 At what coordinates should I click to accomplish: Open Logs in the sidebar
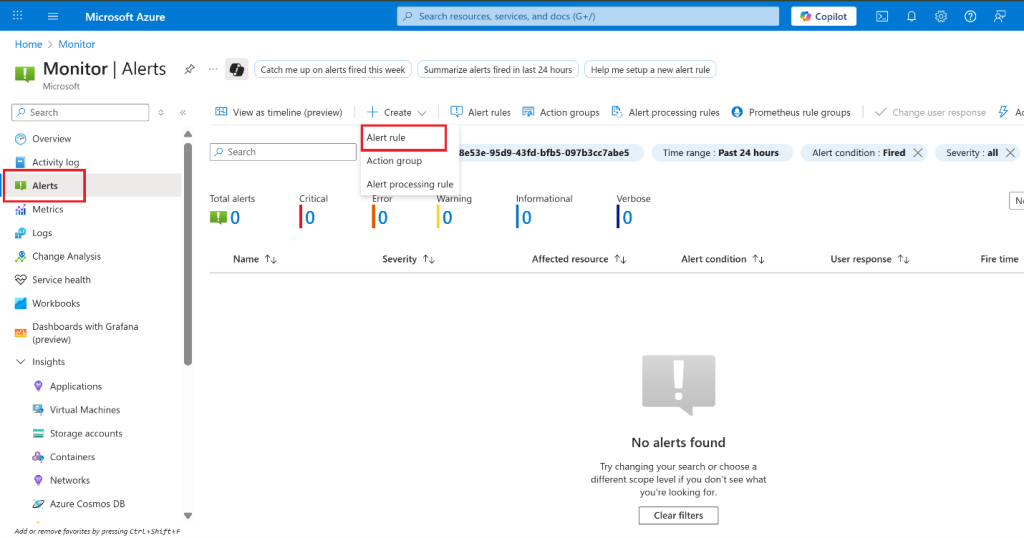[x=42, y=232]
